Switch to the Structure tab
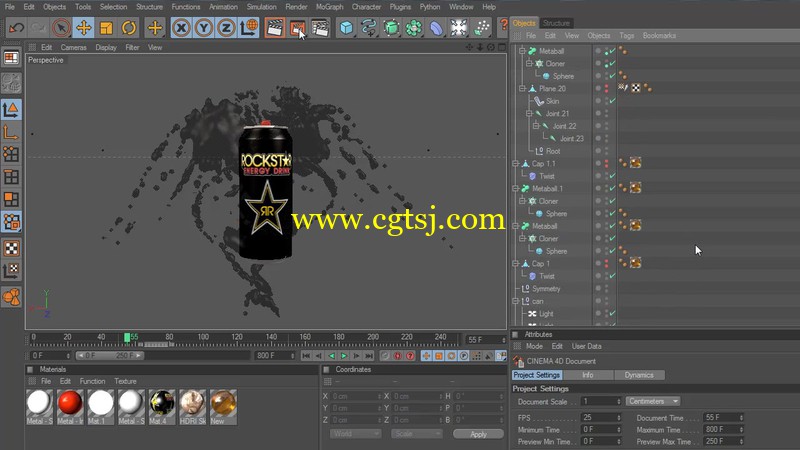The height and width of the screenshot is (450, 800). (x=556, y=23)
